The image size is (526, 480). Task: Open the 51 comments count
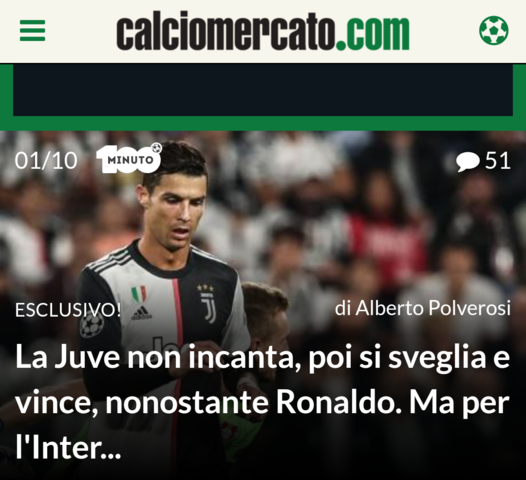click(x=498, y=161)
